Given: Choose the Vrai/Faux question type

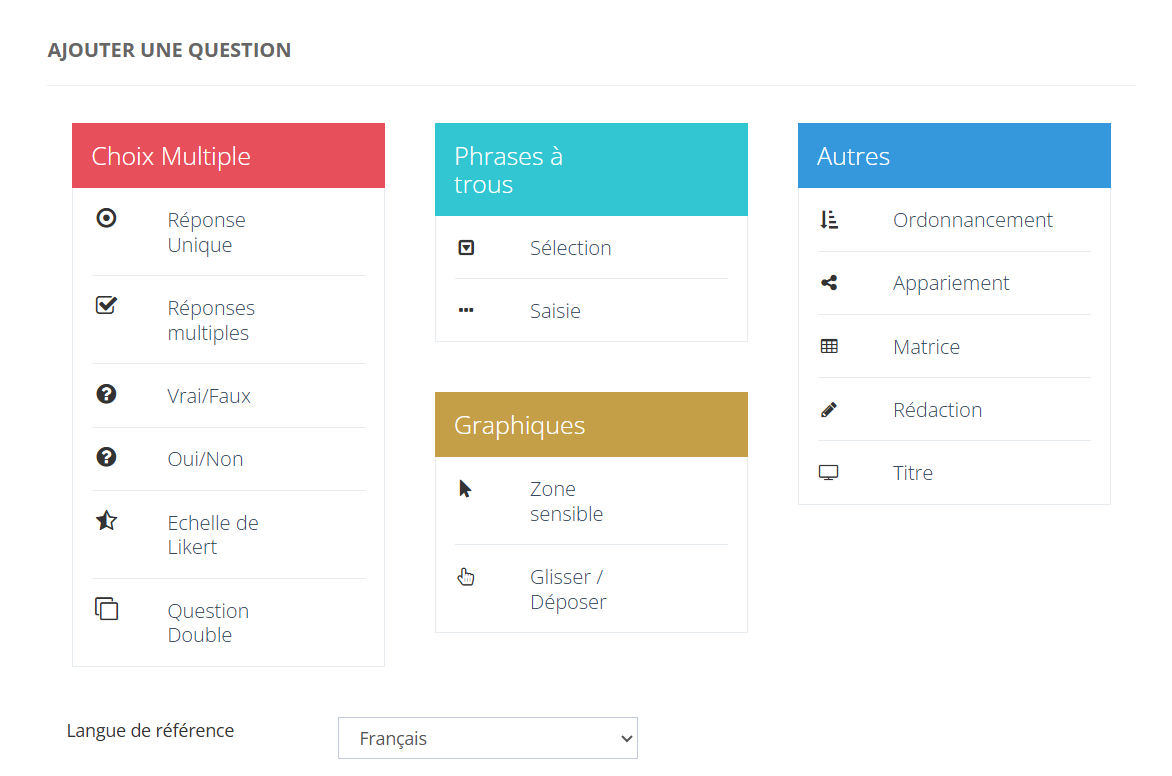Looking at the screenshot, I should coord(209,396).
